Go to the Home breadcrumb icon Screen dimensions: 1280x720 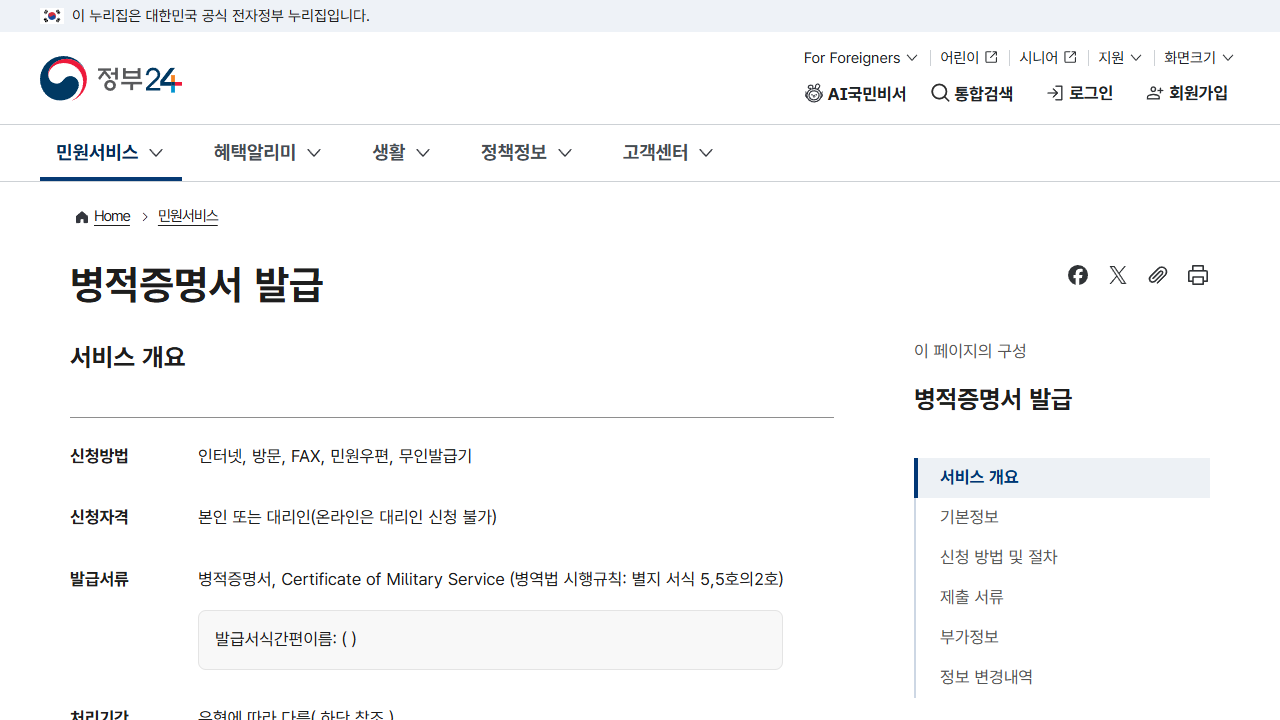(x=82, y=217)
